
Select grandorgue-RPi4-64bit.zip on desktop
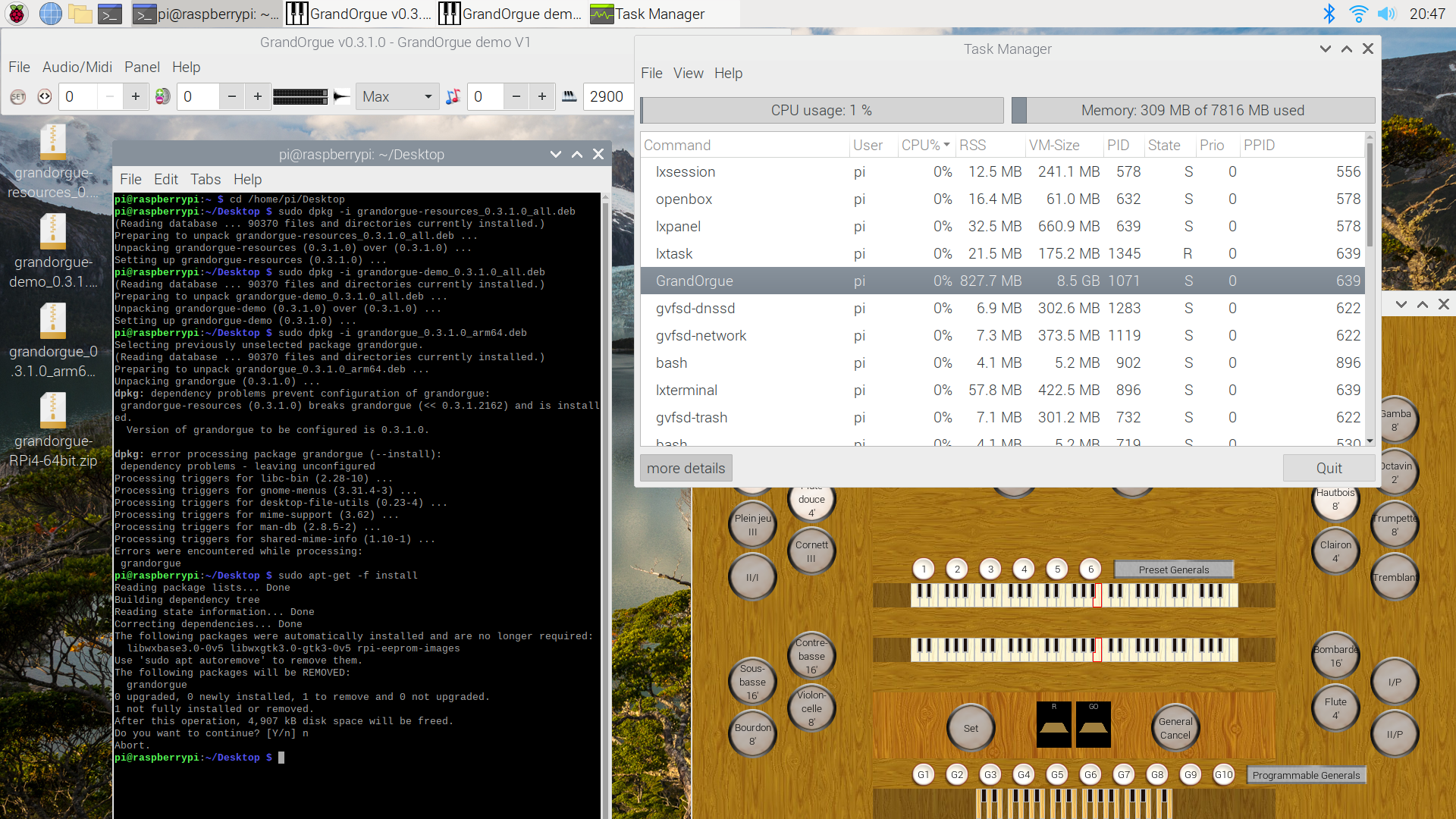(53, 430)
